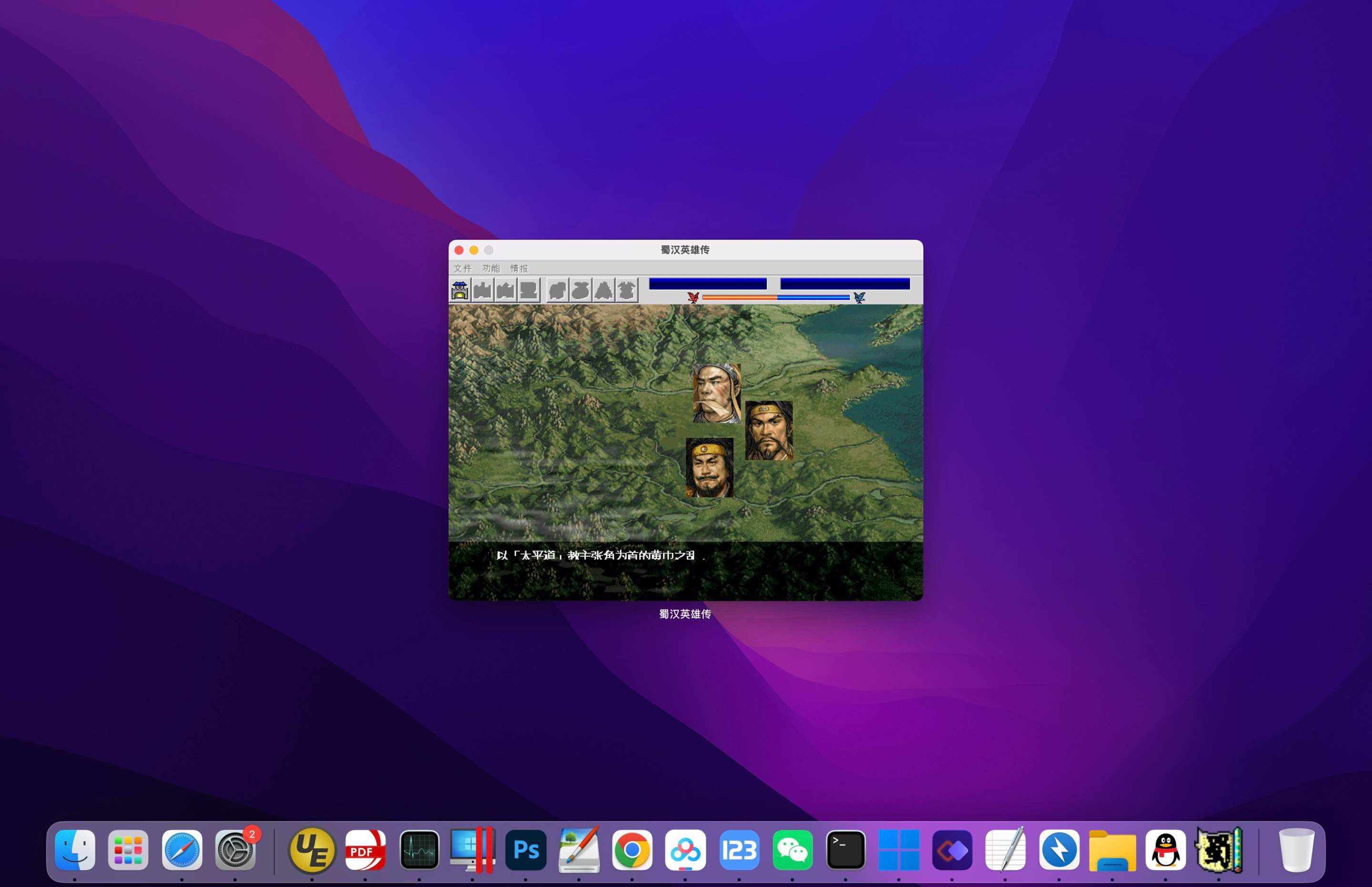The height and width of the screenshot is (887, 1372).
Task: Click the grayed-out tent-shaped toolbar icon
Action: tap(604, 290)
